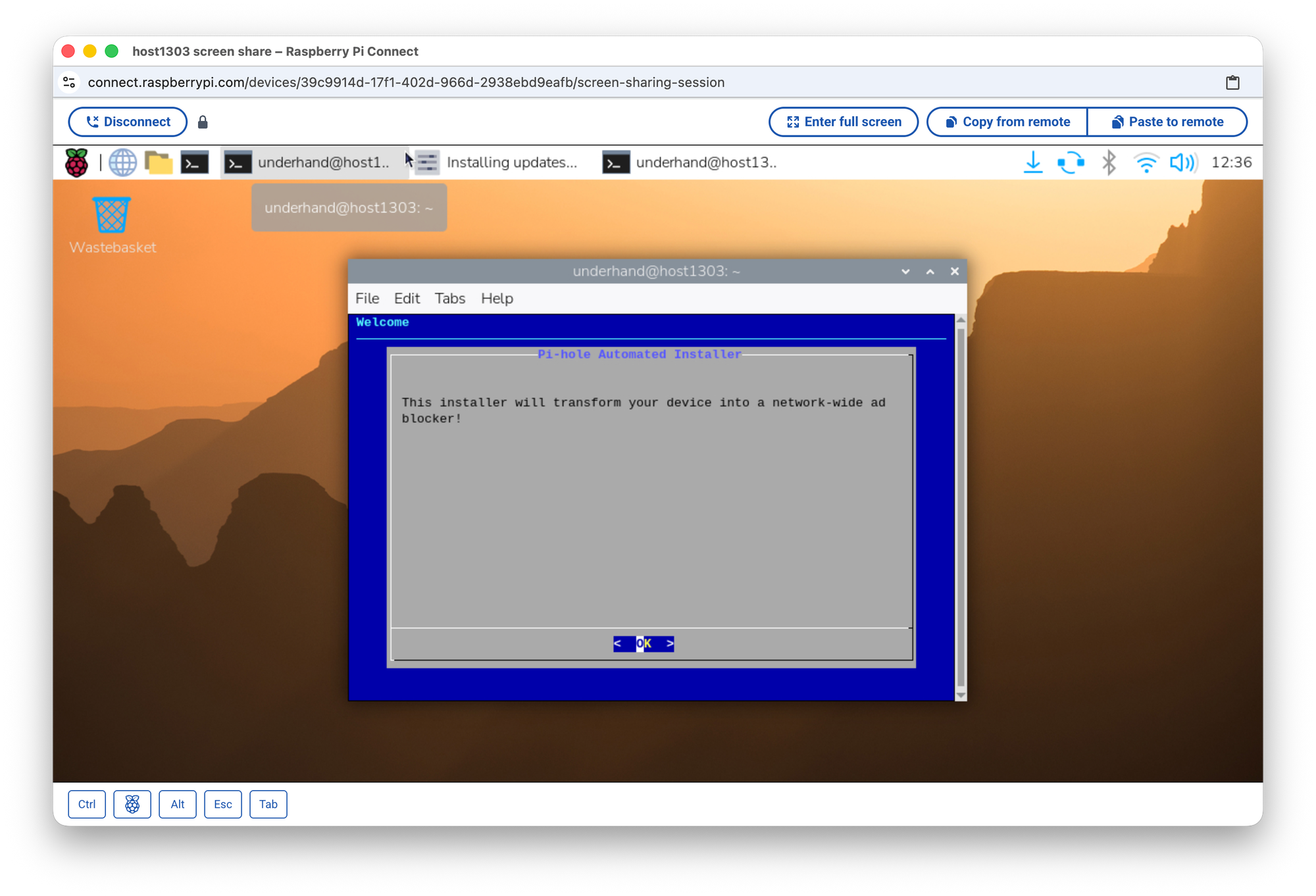Click the volume speaker tray icon
The image size is (1316, 896).
pos(1182,162)
